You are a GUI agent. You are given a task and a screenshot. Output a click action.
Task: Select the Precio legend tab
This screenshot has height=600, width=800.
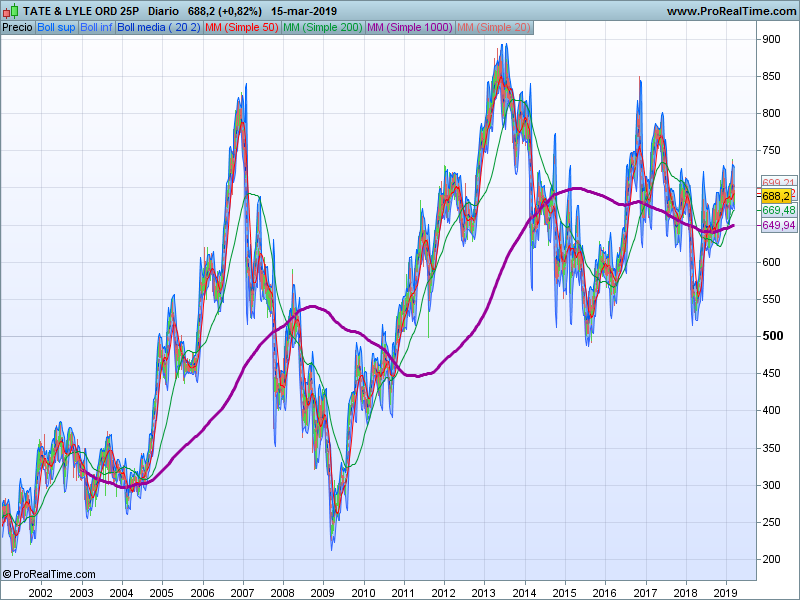[x=18, y=28]
